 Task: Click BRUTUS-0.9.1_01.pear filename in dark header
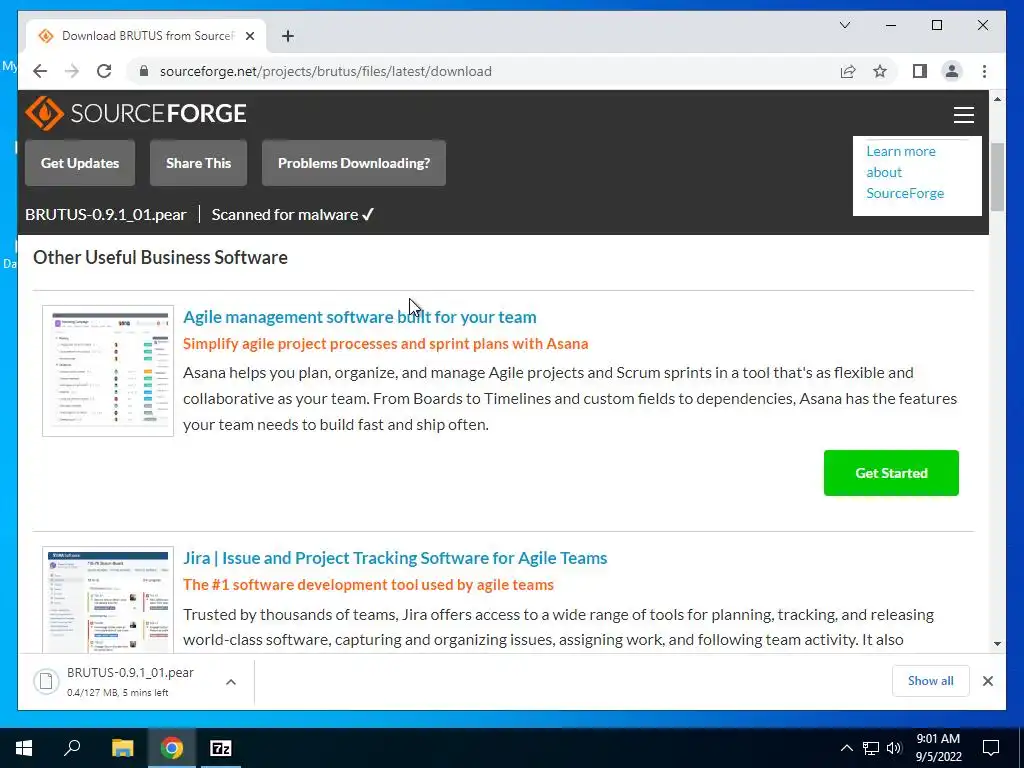point(106,215)
